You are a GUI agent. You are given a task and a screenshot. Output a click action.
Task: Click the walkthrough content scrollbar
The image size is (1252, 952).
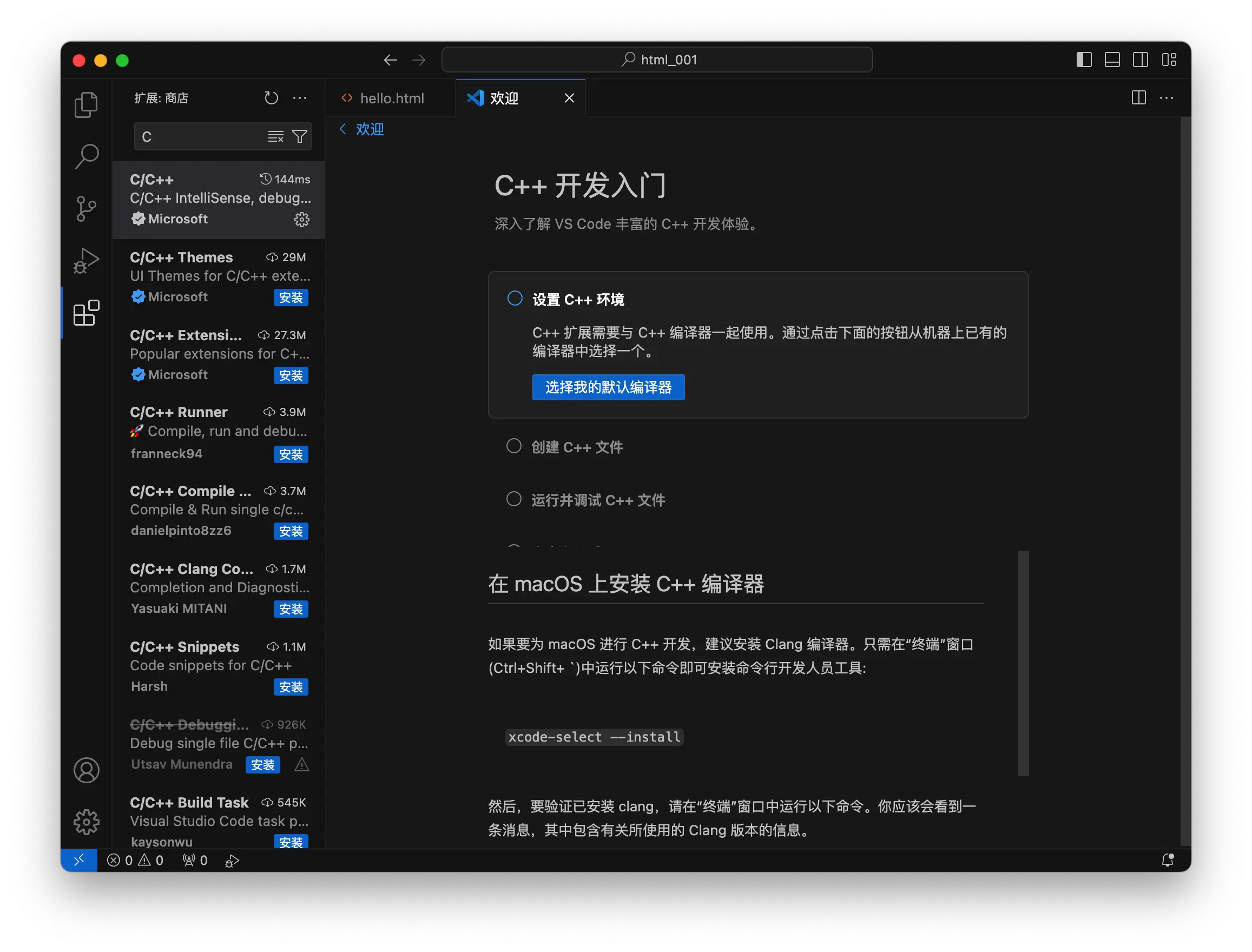pyautogui.click(x=1023, y=663)
